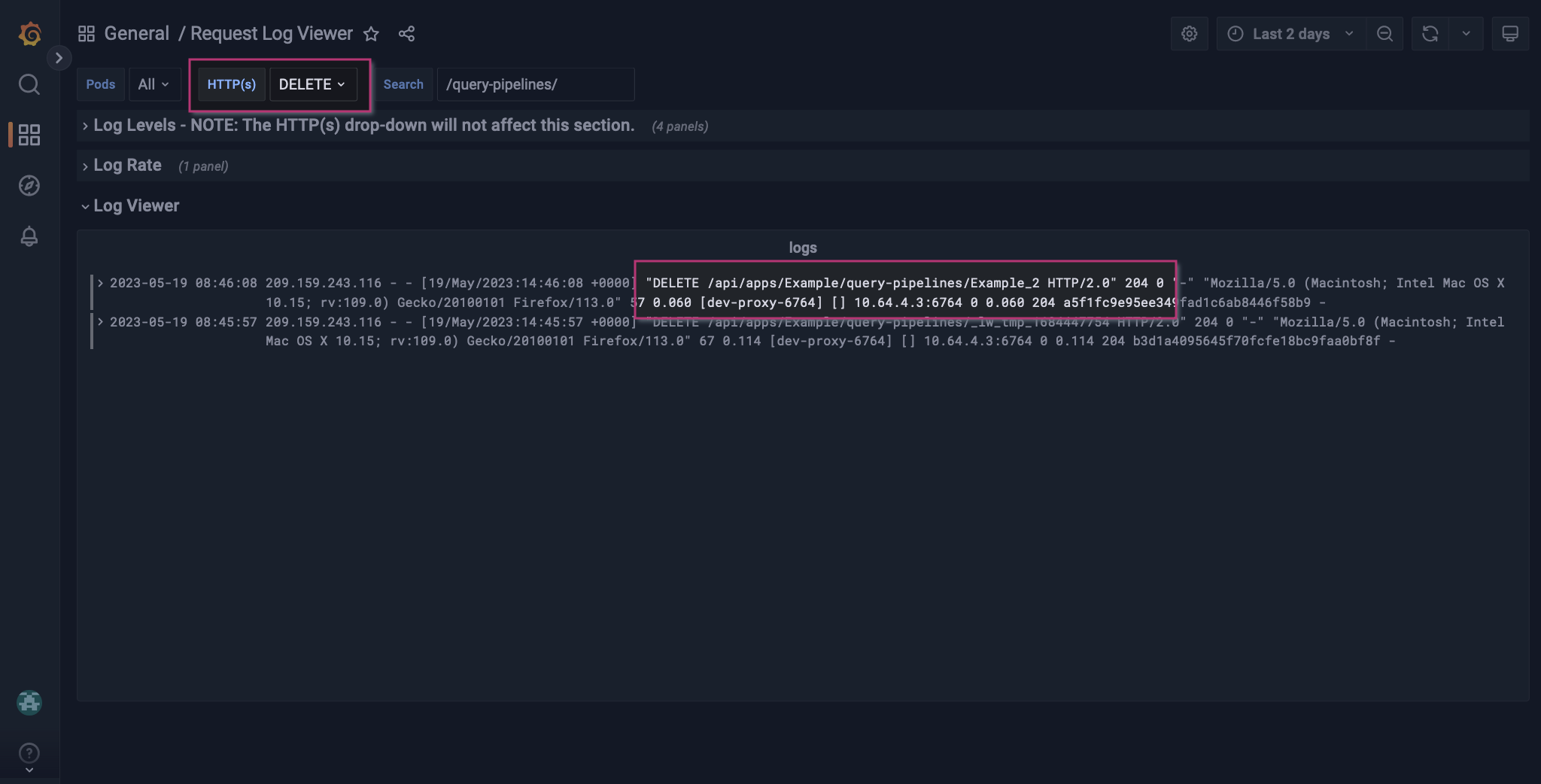
Task: Zoom out the time range
Action: [x=1385, y=33]
